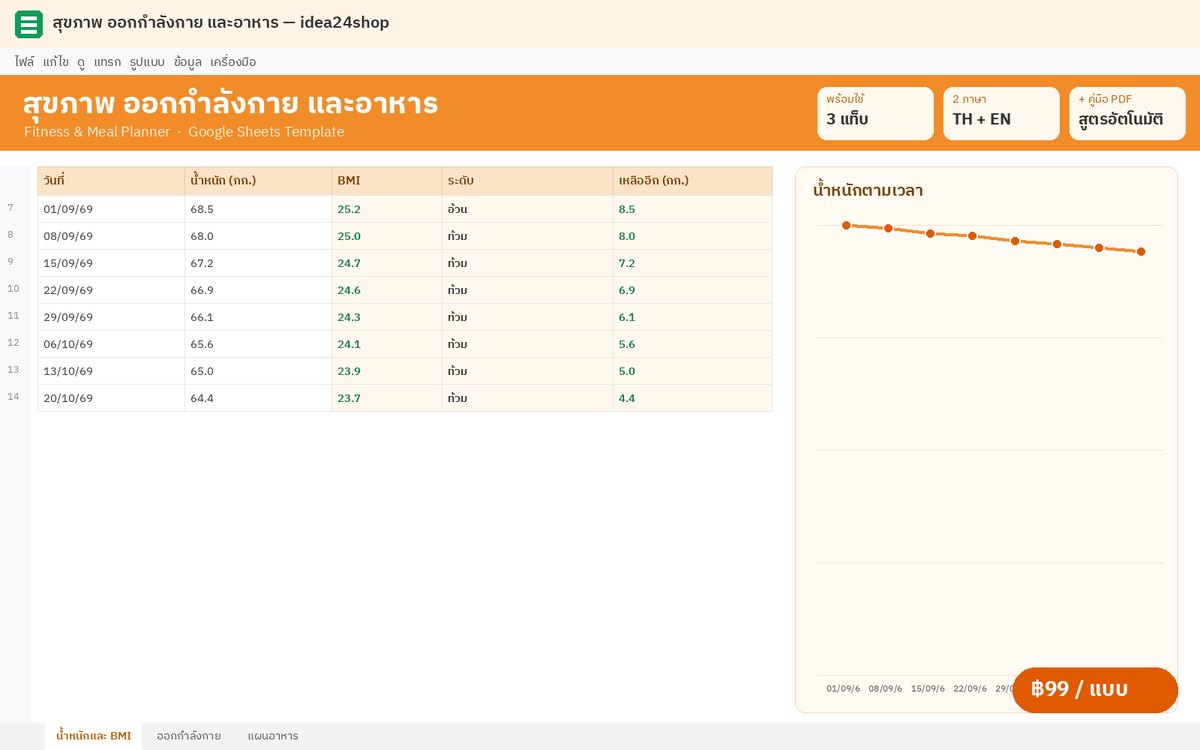The height and width of the screenshot is (750, 1200).
Task: Select date cell 08/09/69
Action: (111, 236)
